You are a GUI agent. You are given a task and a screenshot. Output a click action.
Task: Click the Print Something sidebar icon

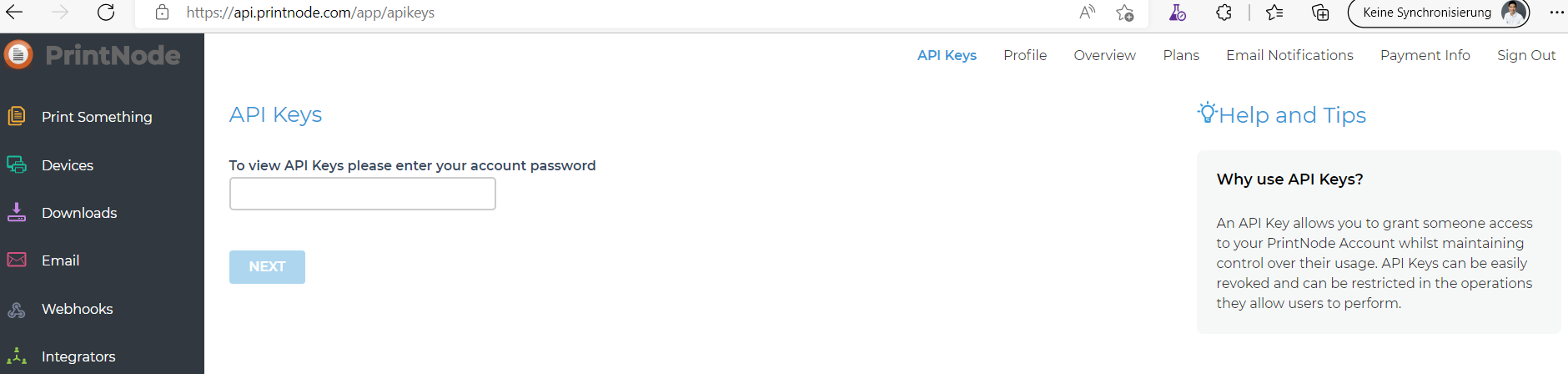[x=17, y=116]
